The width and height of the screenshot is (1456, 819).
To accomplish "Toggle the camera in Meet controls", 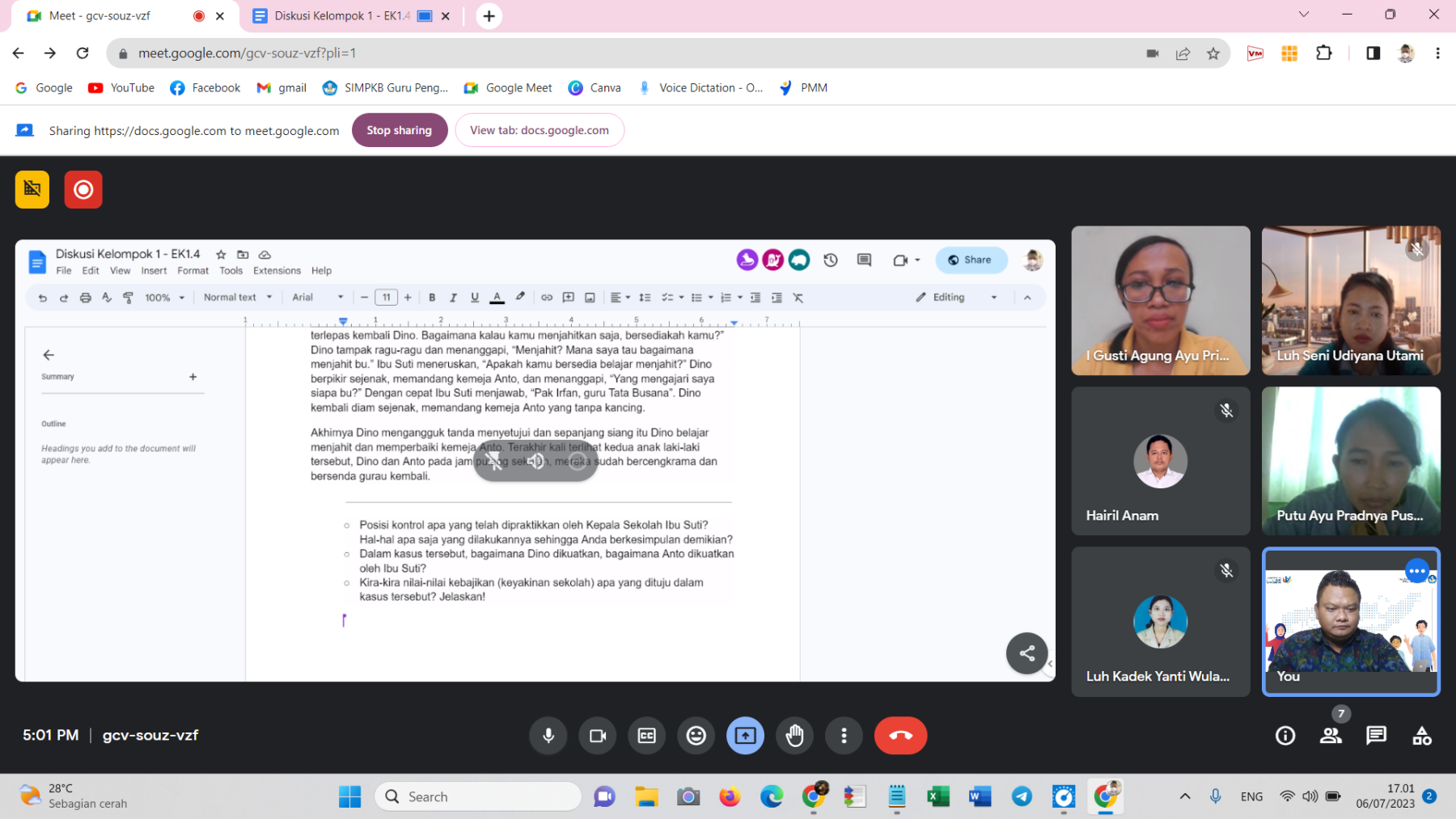I will pos(598,736).
